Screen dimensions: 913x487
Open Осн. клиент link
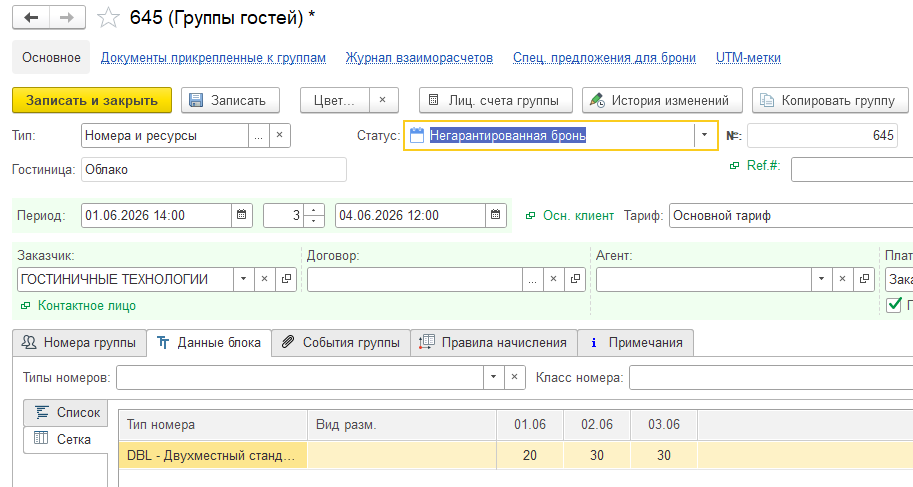[x=578, y=216]
